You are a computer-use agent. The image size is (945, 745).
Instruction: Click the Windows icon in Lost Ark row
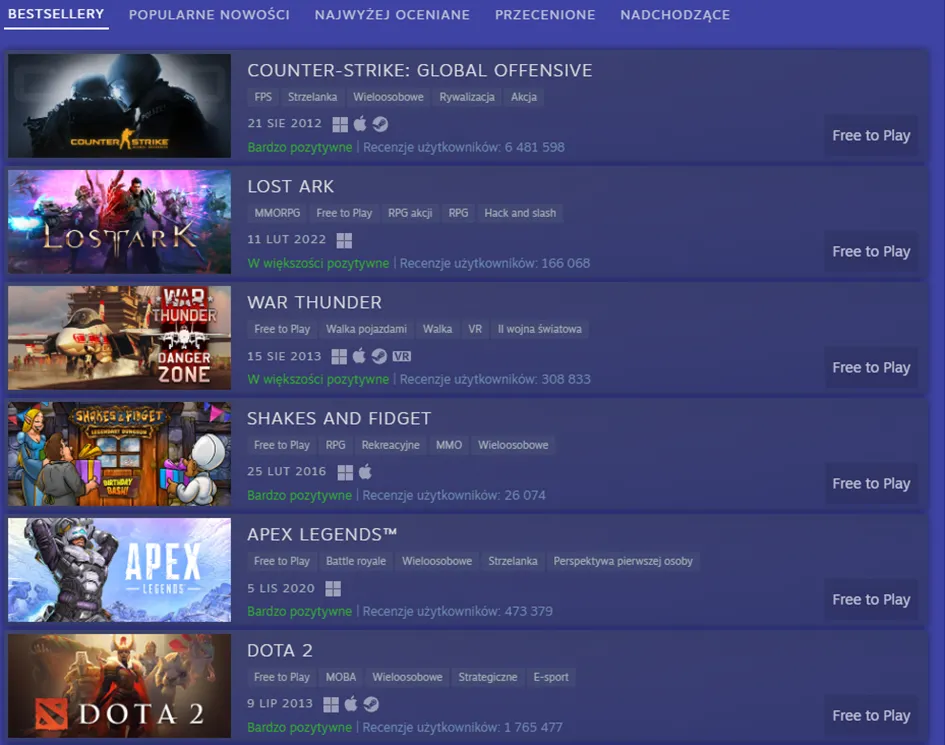pos(344,240)
